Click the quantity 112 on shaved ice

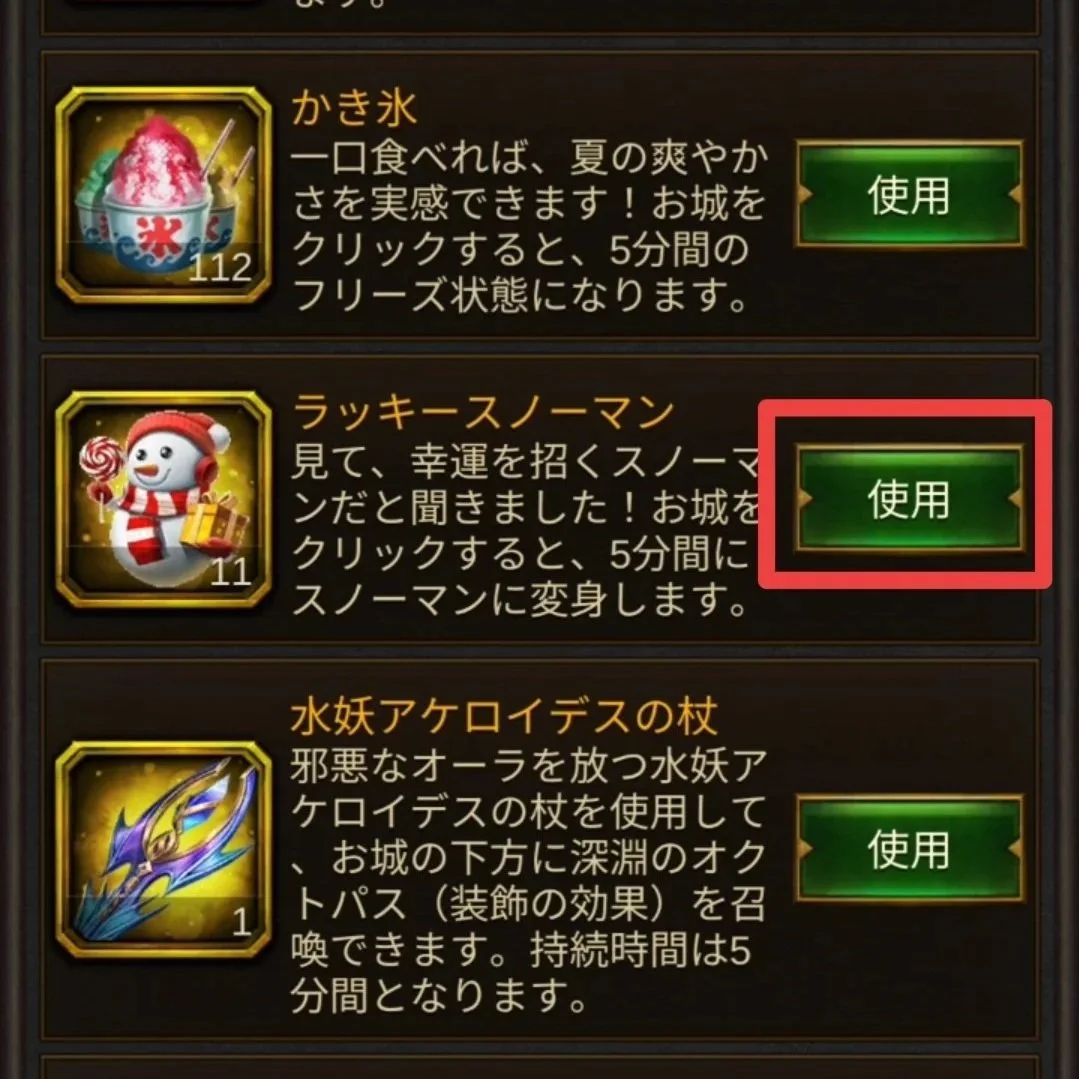pos(220,268)
